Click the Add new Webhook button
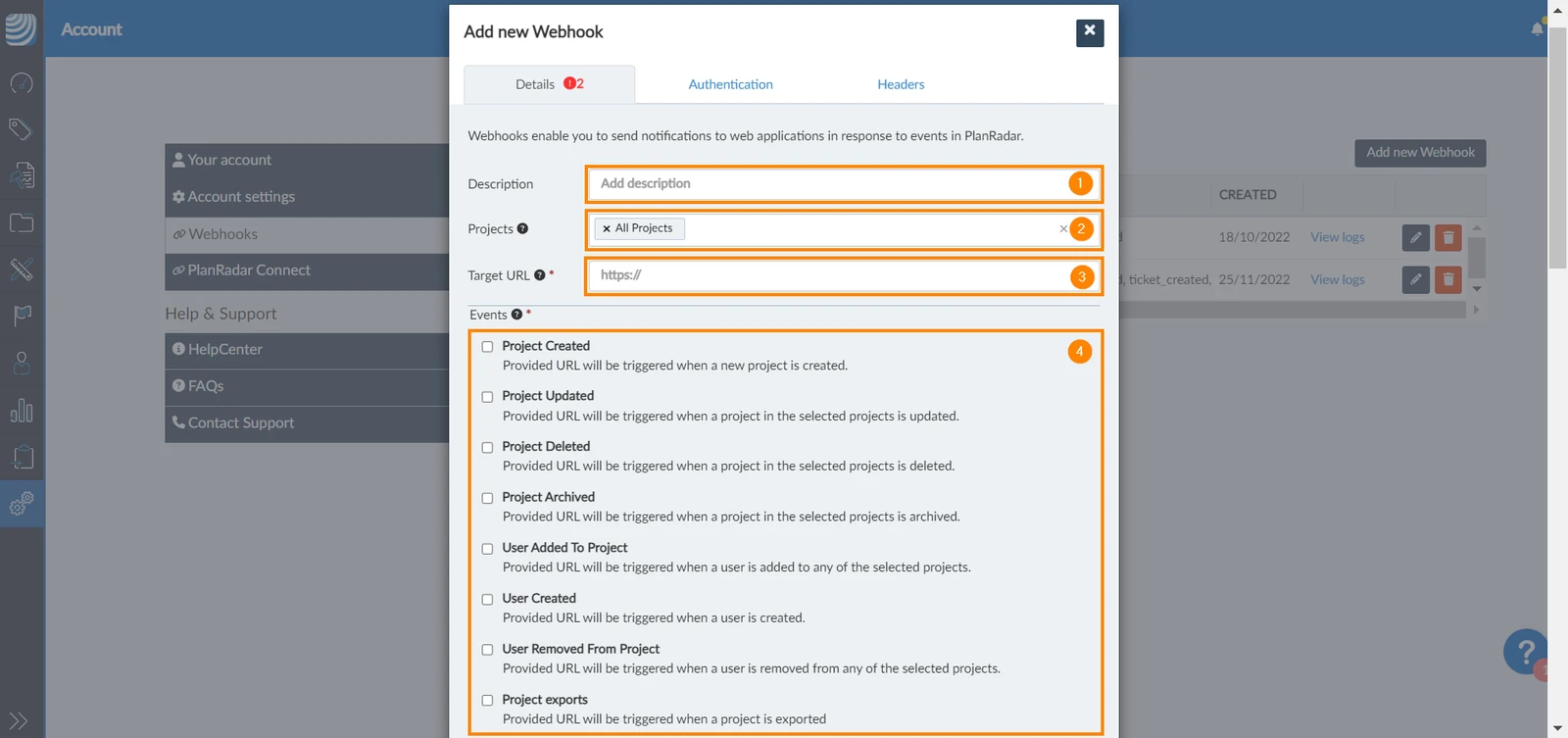The image size is (1568, 738). pos(1420,153)
